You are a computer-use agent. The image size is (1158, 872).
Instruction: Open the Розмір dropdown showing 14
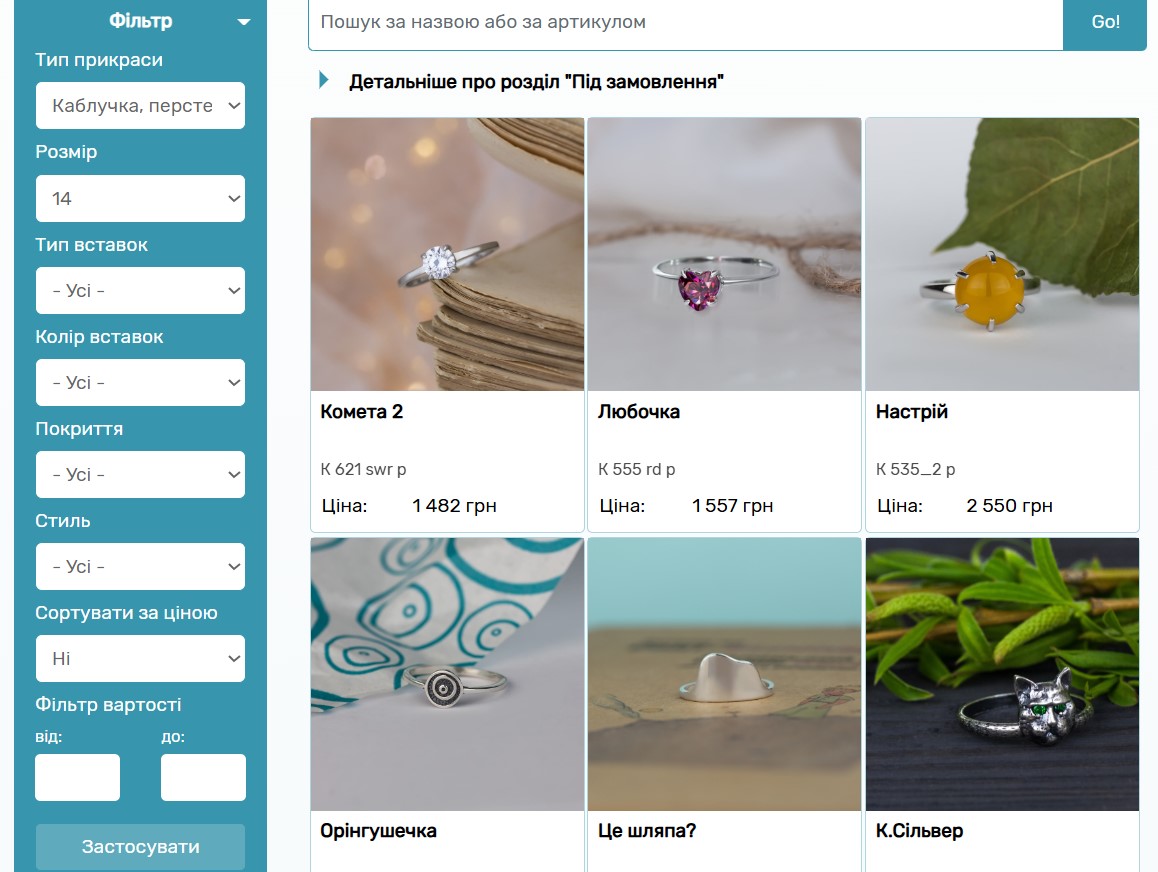[140, 198]
